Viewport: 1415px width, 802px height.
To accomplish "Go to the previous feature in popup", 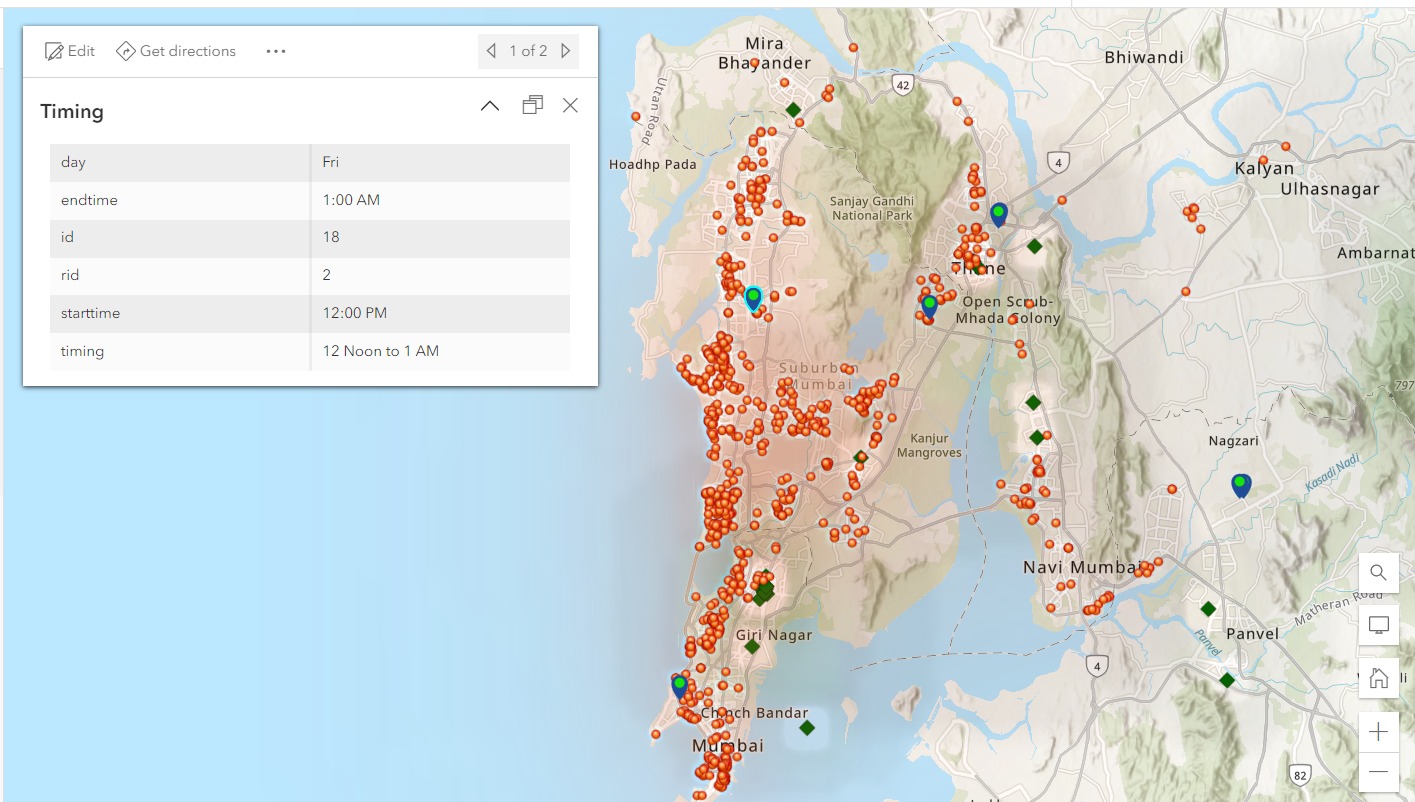I will click(x=491, y=51).
